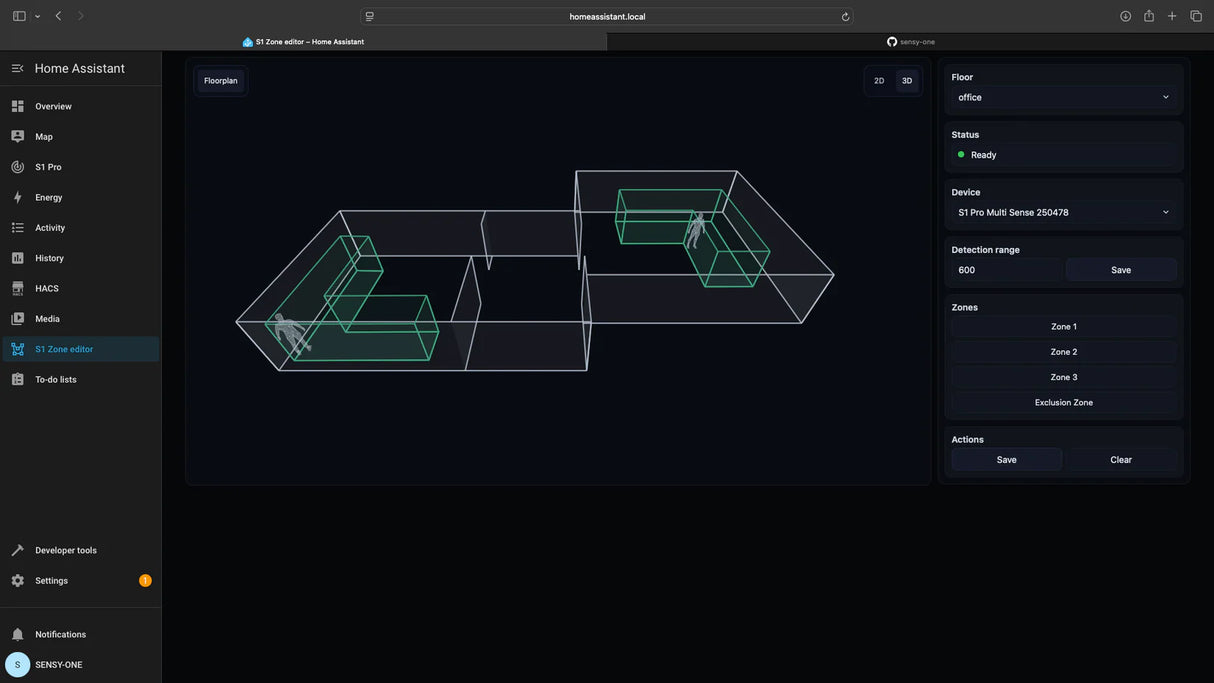
Task: Select the Exclusion Zone button
Action: pos(1063,402)
